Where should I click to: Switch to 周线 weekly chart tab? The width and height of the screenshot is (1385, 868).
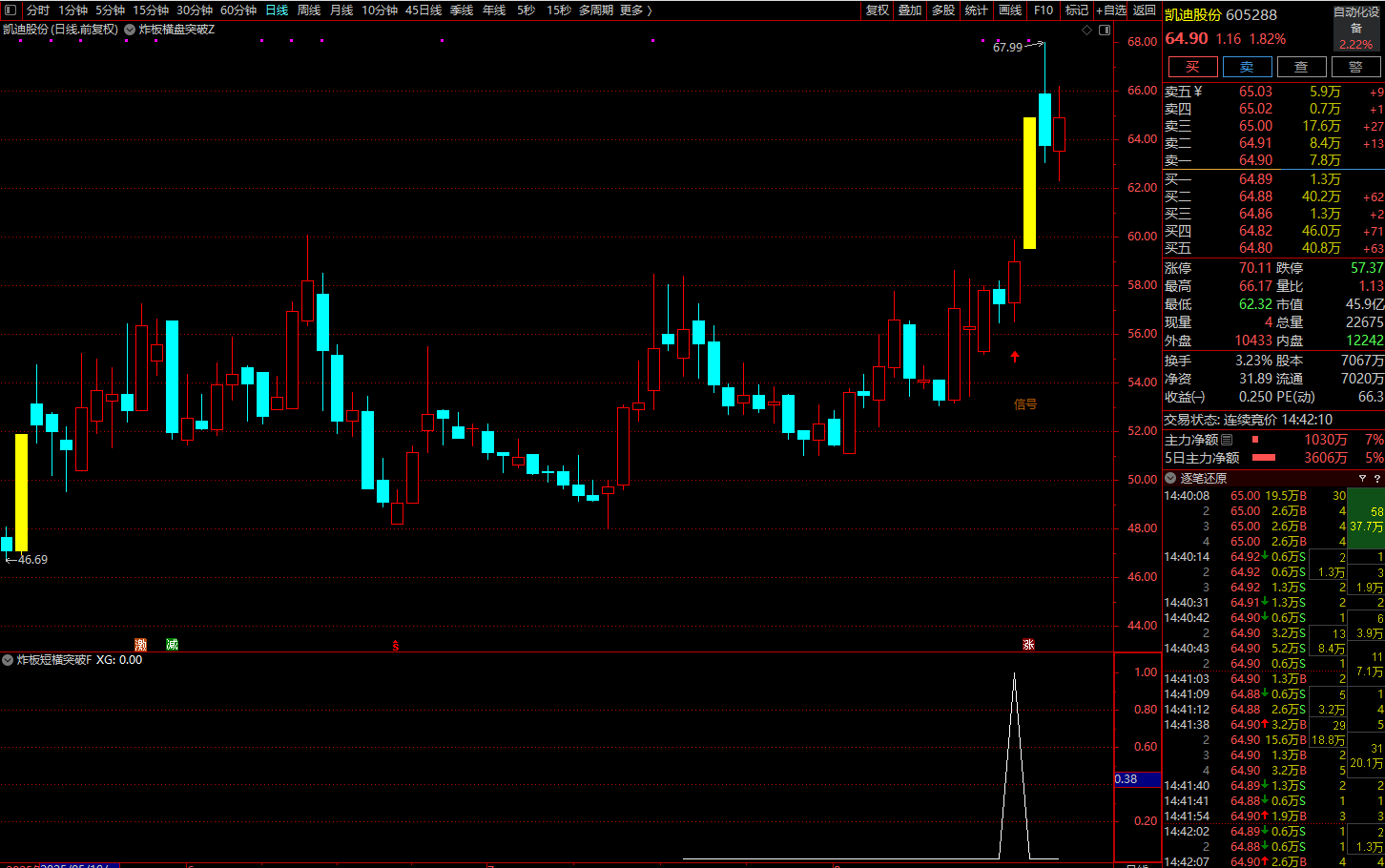(x=308, y=10)
